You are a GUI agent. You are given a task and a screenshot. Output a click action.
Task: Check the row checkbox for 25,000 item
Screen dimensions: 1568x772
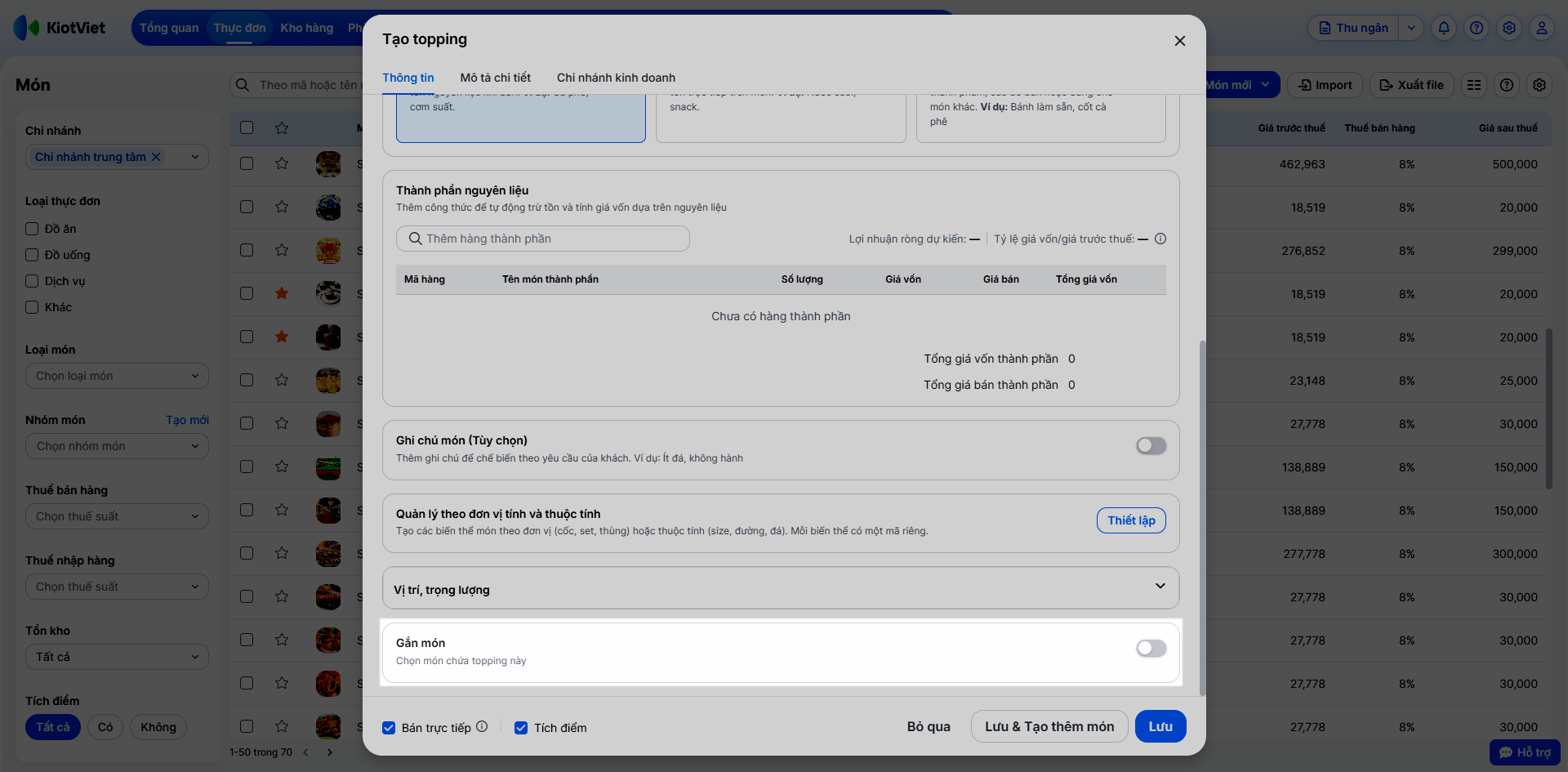[x=247, y=380]
